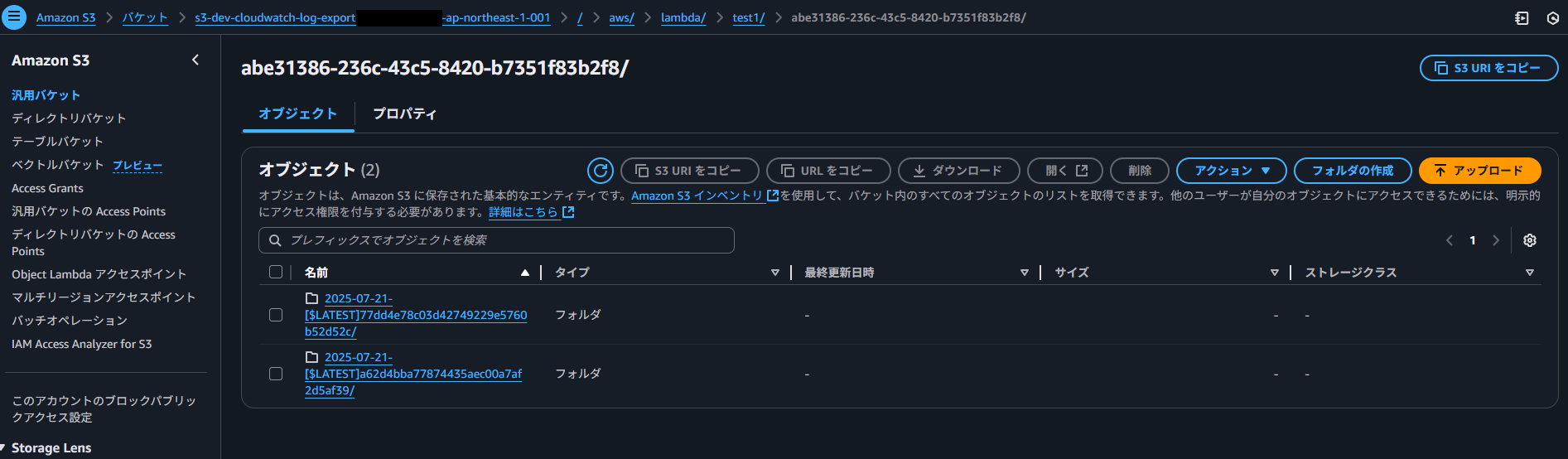
Task: Click search magnifier icon in prefix field
Action: click(x=275, y=240)
